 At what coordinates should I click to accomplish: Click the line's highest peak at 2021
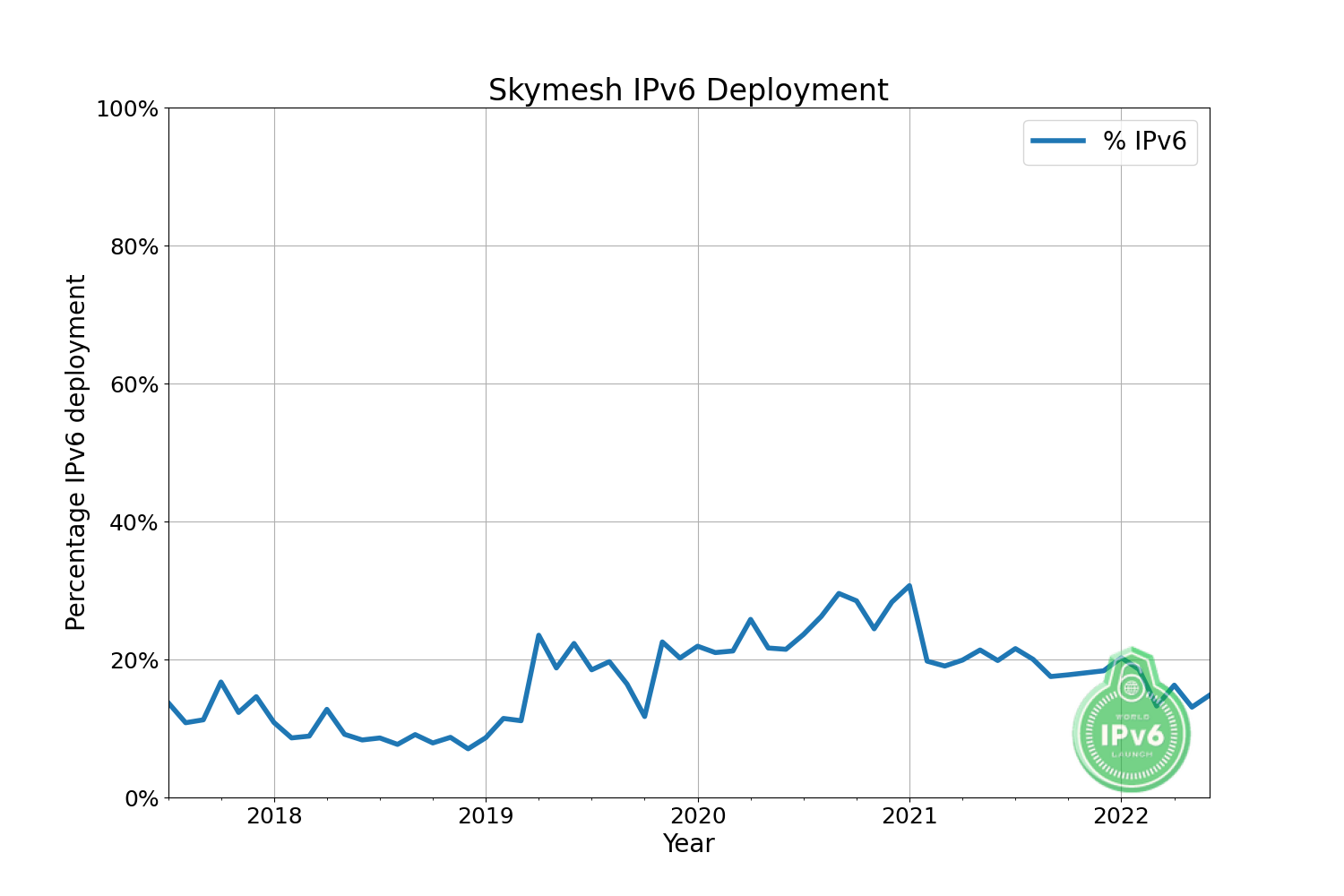[909, 586]
